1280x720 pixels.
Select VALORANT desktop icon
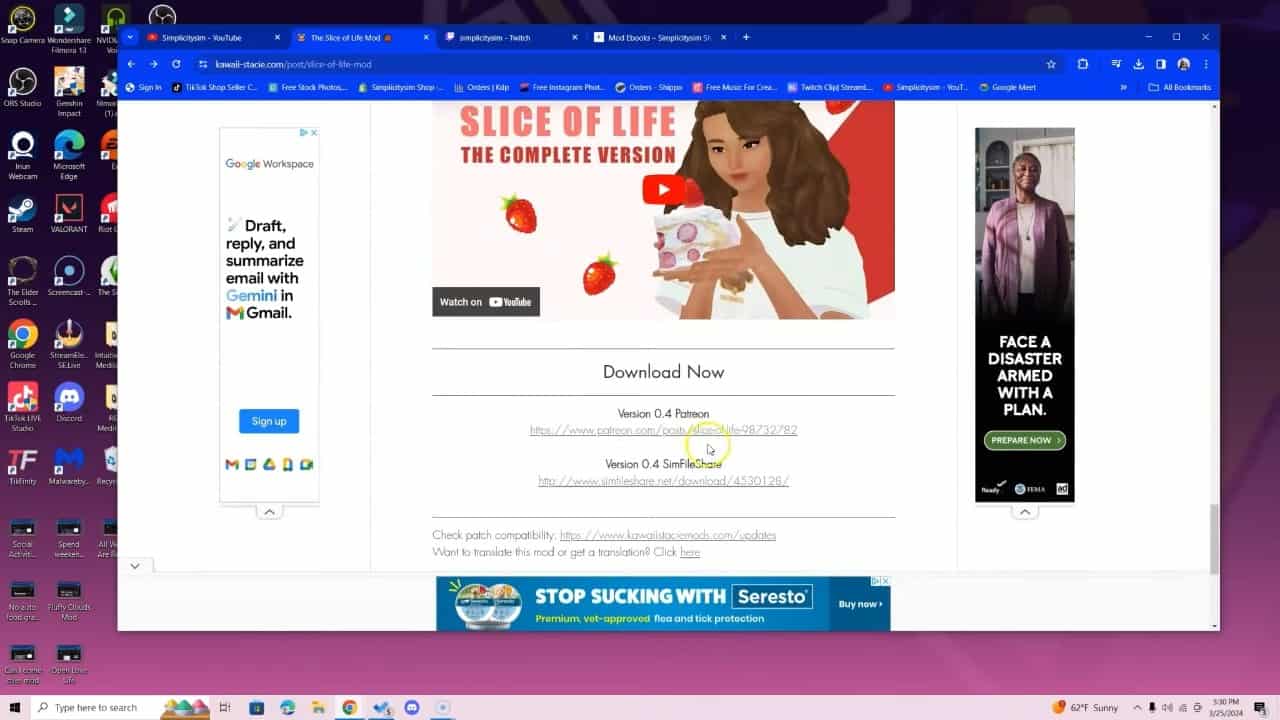click(x=69, y=215)
